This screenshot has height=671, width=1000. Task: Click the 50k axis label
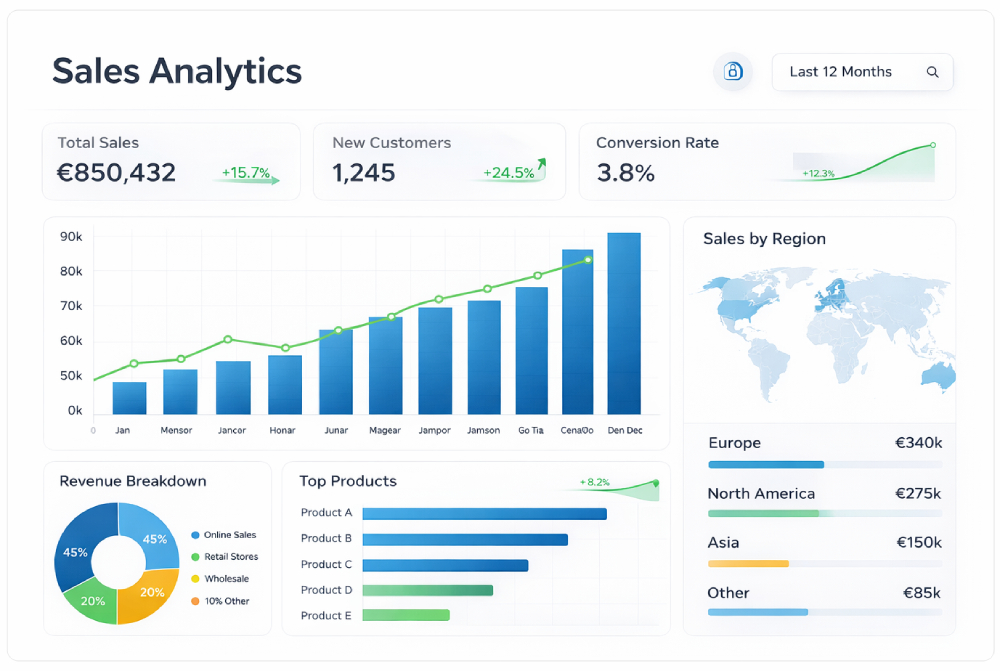coord(71,376)
